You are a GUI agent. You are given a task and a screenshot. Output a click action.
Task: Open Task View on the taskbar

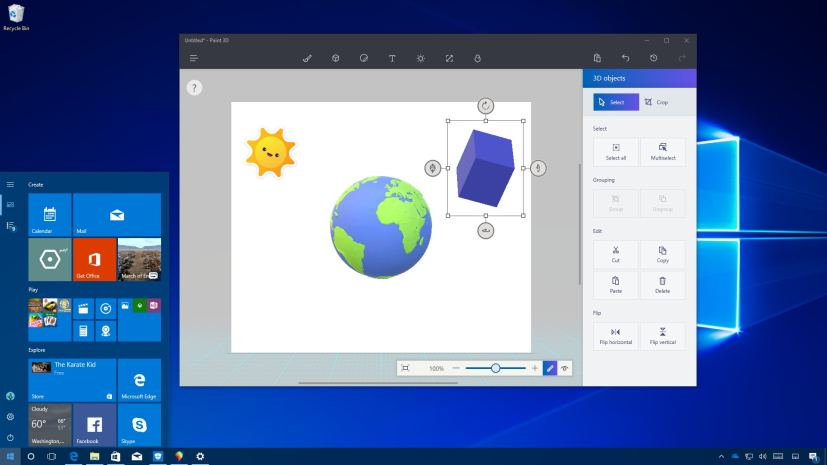click(51, 456)
